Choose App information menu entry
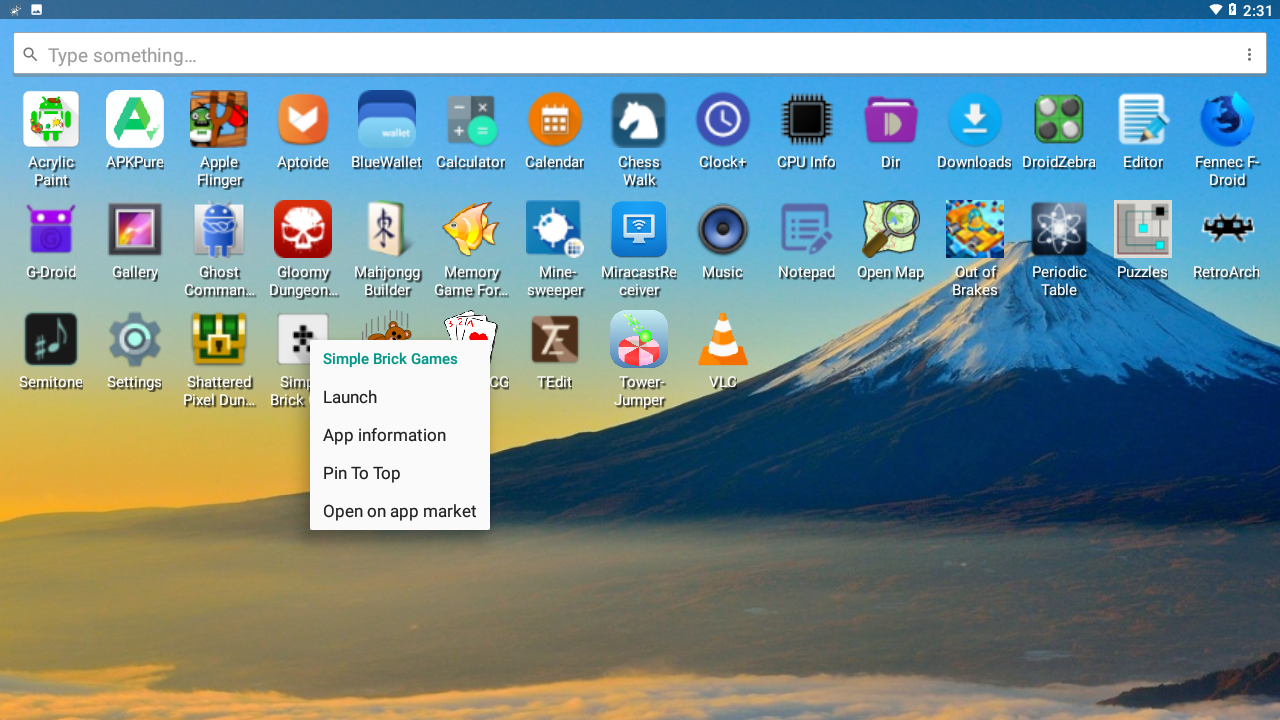This screenshot has width=1280, height=720. click(x=400, y=435)
